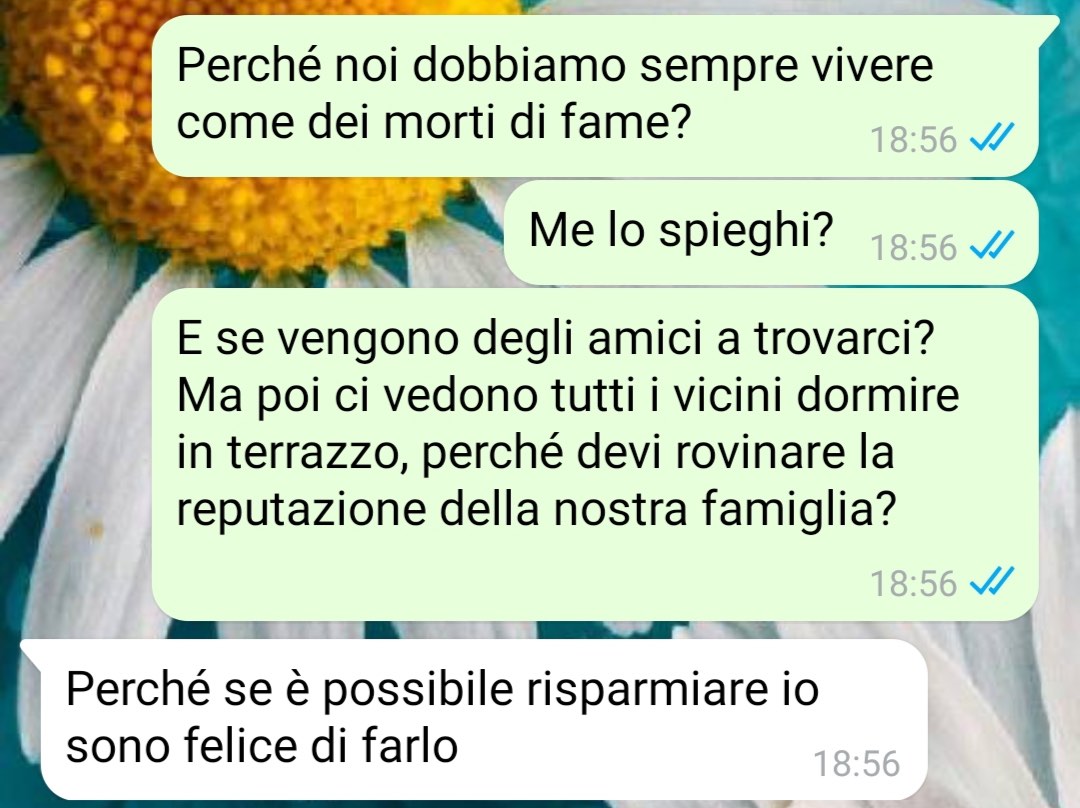Tap the teal wallpaper area right of the received message
The width and height of the screenshot is (1080, 808).
tap(999, 716)
